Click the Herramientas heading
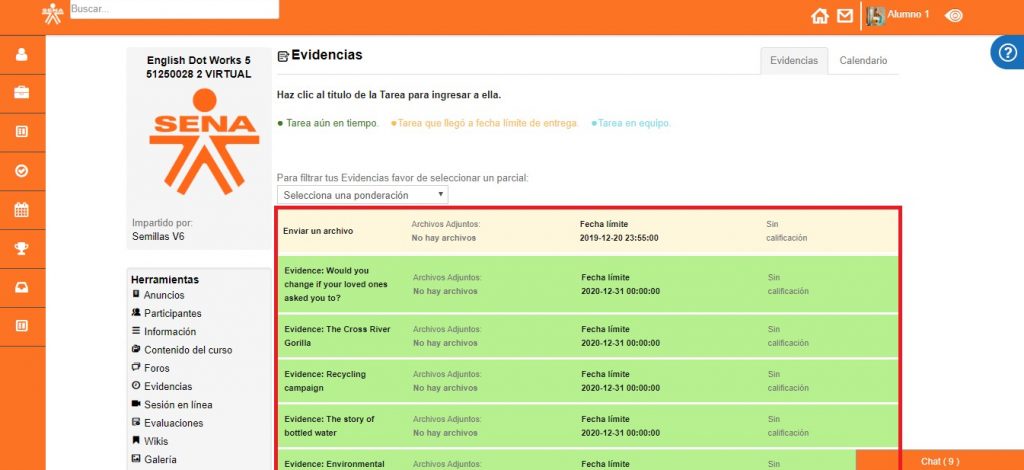 165,279
